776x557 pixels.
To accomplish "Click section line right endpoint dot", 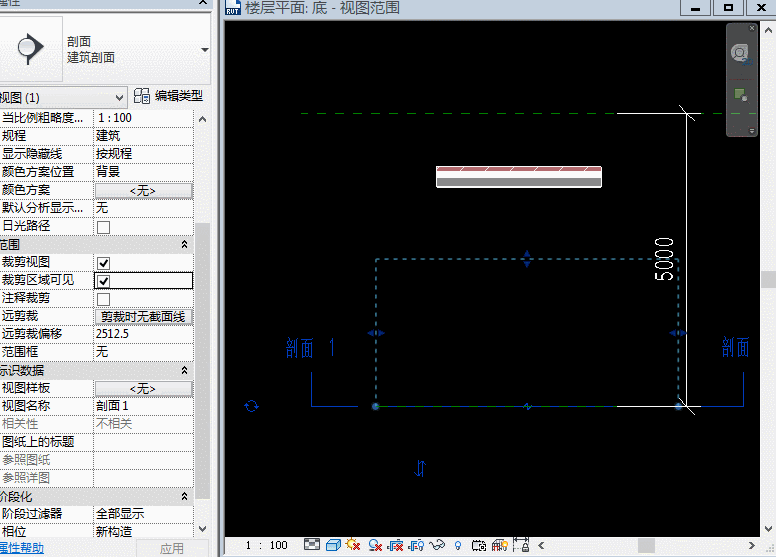I will click(679, 406).
